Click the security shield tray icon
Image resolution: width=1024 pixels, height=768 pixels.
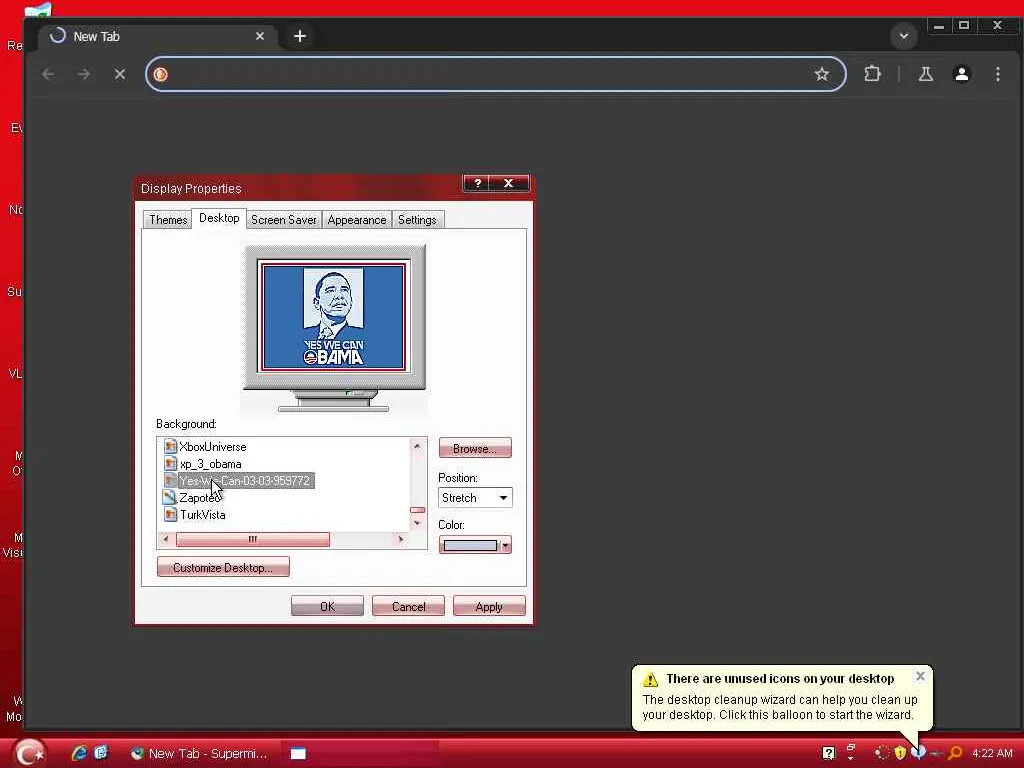pos(901,753)
